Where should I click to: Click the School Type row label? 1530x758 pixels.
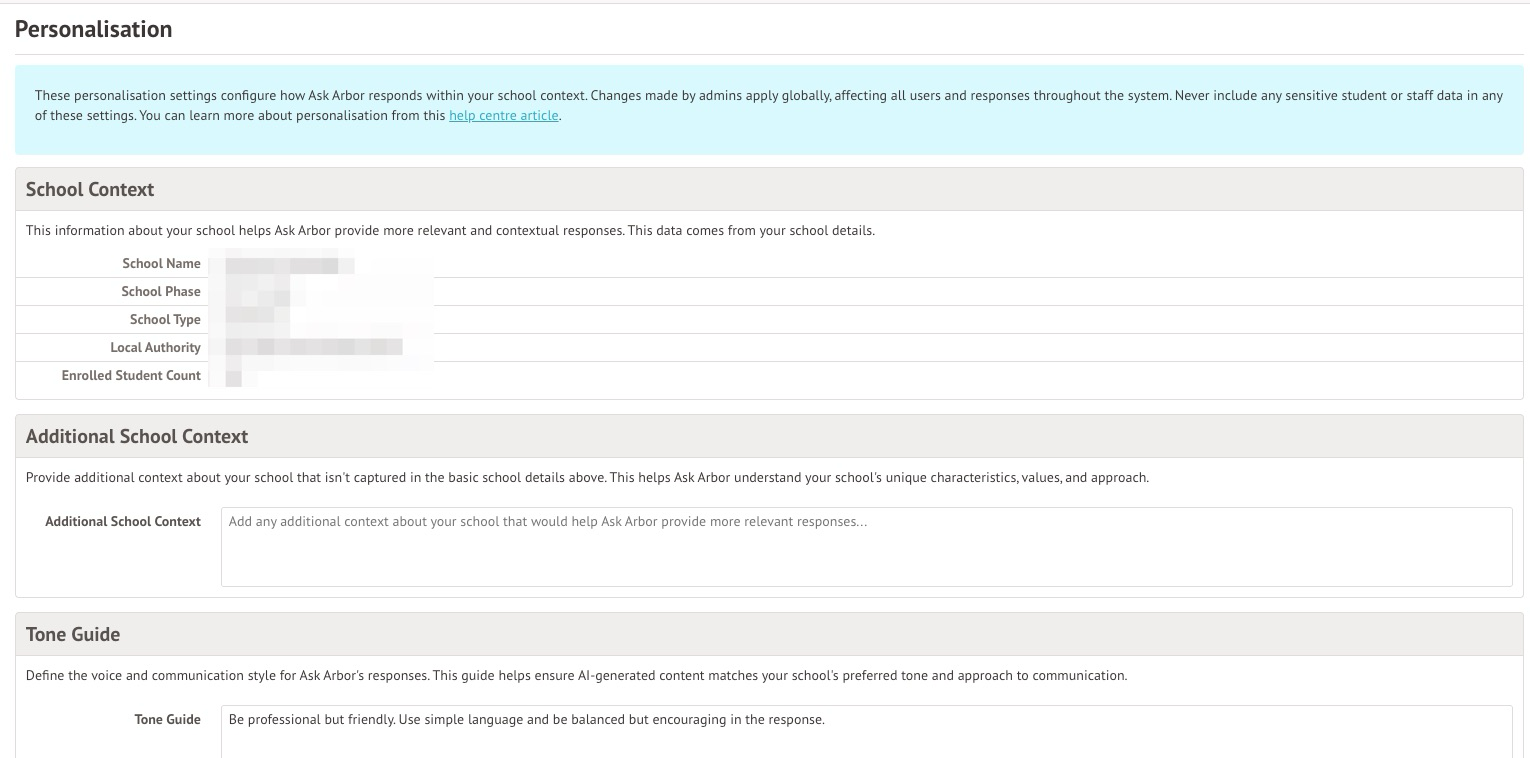coord(165,320)
